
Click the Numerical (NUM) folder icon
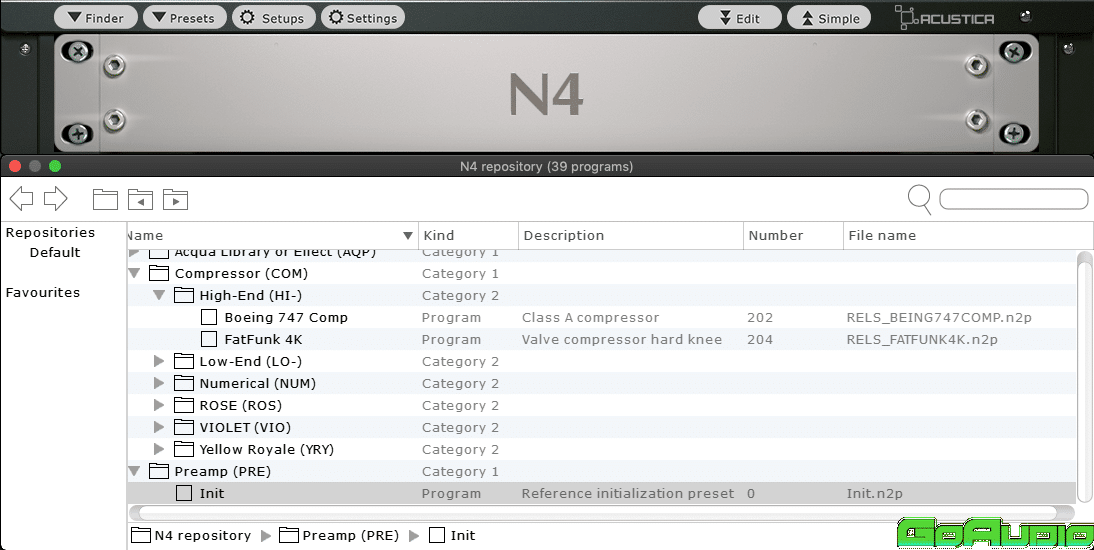click(183, 383)
